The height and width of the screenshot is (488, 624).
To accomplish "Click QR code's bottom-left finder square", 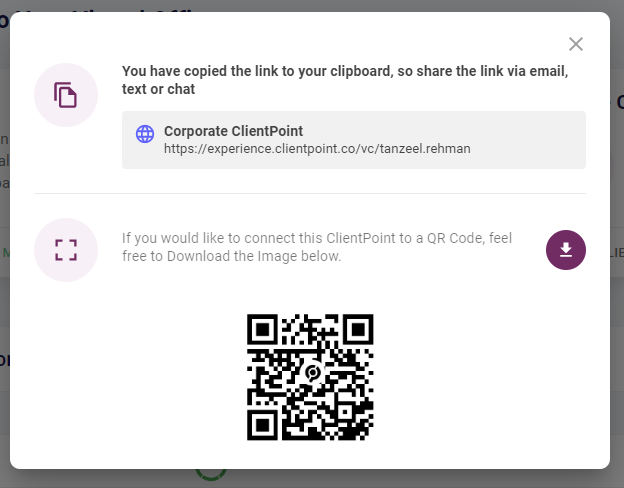I will tap(262, 425).
